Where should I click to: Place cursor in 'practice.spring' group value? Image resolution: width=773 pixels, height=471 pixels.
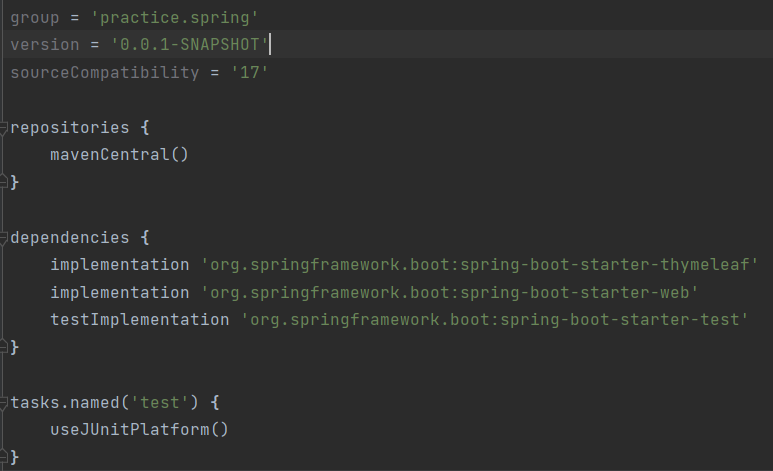tap(175, 18)
